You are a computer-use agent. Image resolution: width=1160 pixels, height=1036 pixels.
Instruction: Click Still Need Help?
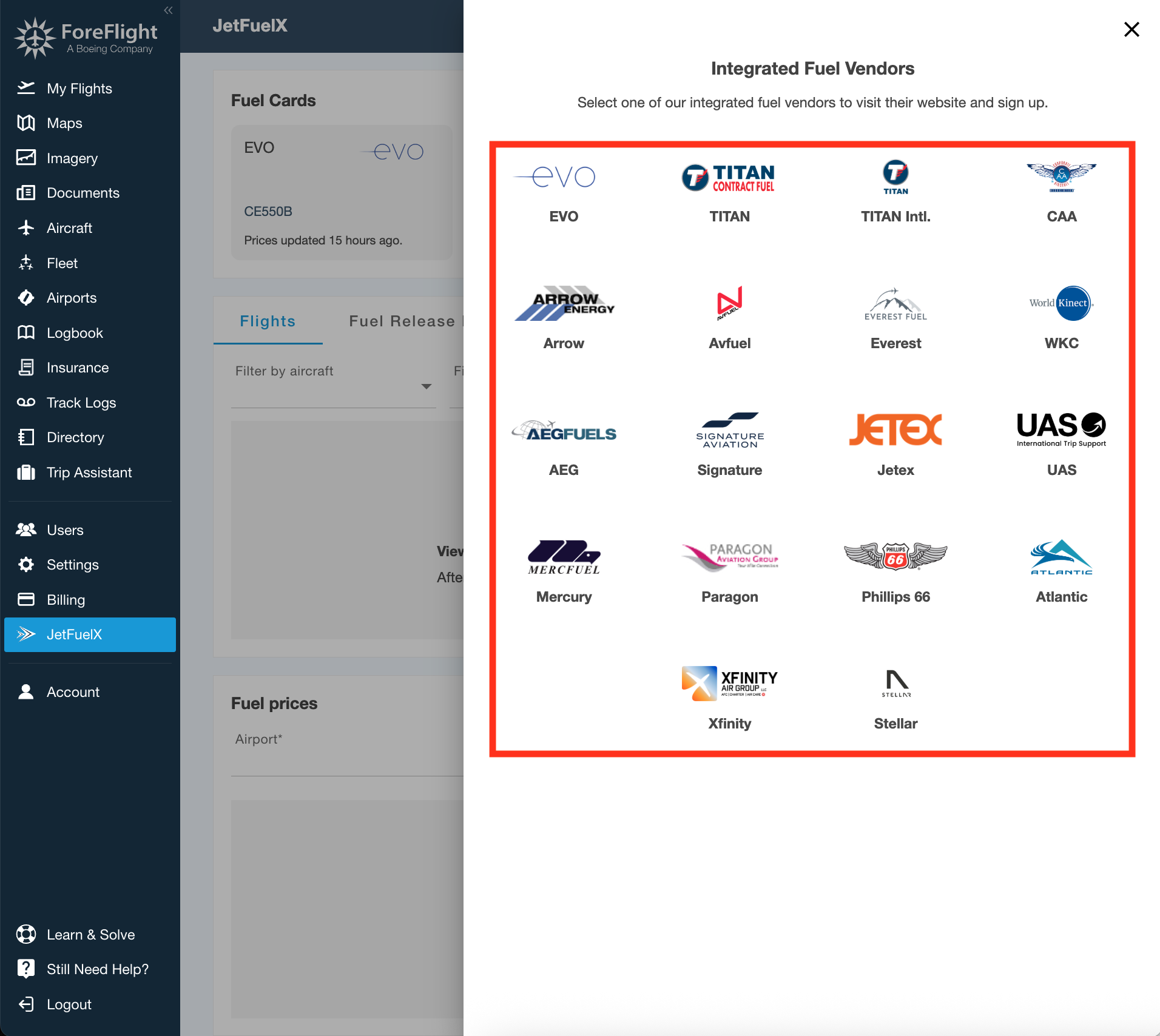coord(90,969)
